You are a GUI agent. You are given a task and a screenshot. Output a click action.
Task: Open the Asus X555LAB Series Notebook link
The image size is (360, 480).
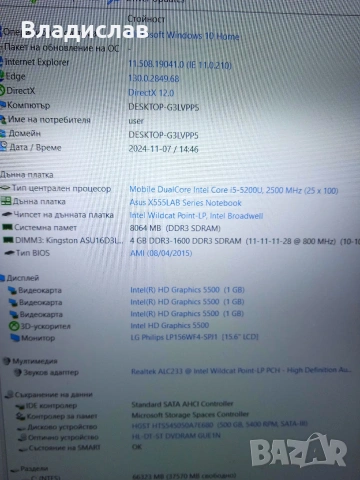click(x=186, y=203)
